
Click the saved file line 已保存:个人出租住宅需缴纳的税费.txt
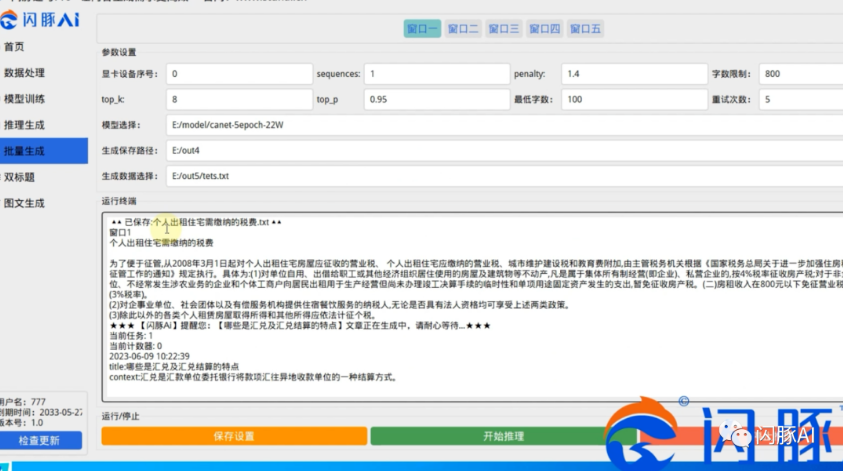point(196,222)
